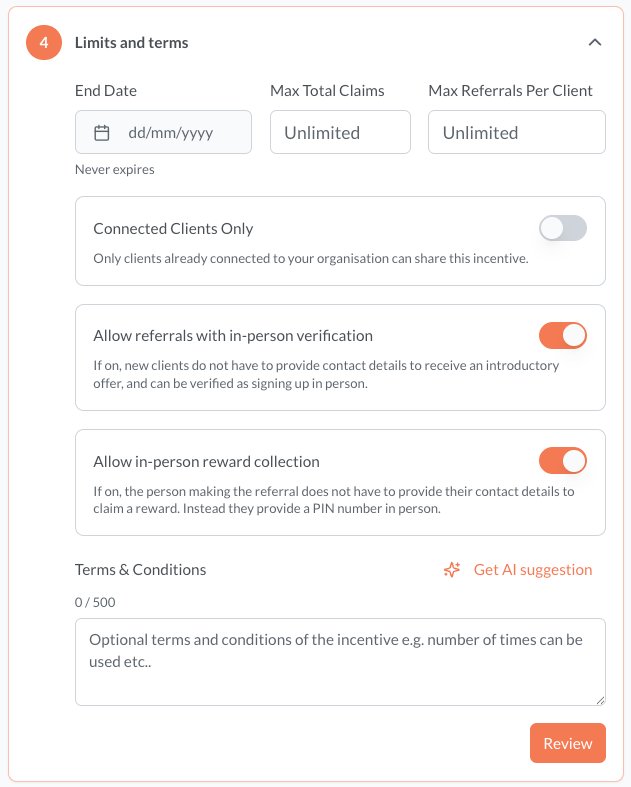
Task: Disable referrals with in-person verification toggle
Action: (x=563, y=335)
